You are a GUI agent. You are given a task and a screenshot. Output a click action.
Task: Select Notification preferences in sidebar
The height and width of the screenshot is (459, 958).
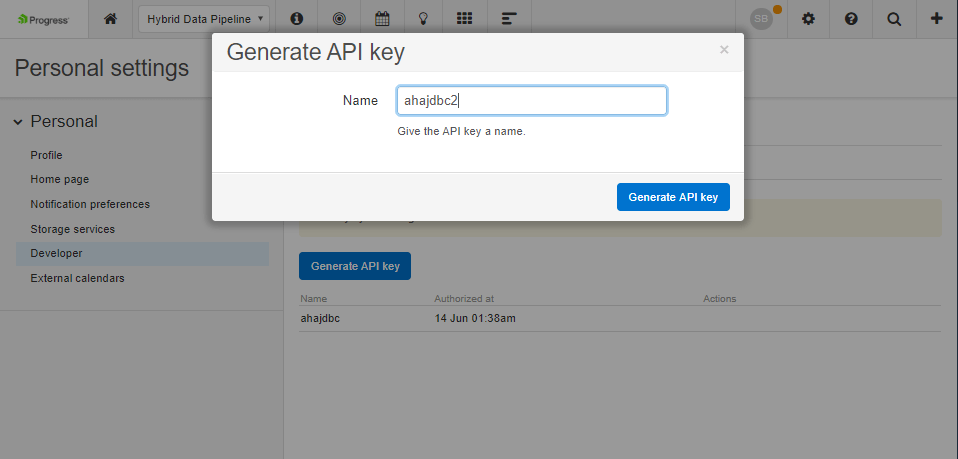coord(90,204)
